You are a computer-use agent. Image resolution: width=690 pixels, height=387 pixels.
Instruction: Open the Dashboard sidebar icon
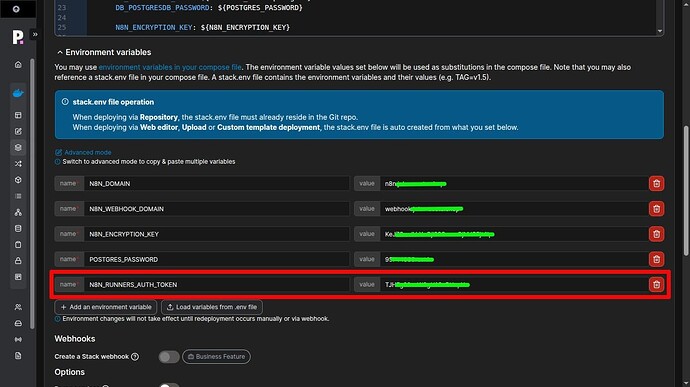pos(18,115)
